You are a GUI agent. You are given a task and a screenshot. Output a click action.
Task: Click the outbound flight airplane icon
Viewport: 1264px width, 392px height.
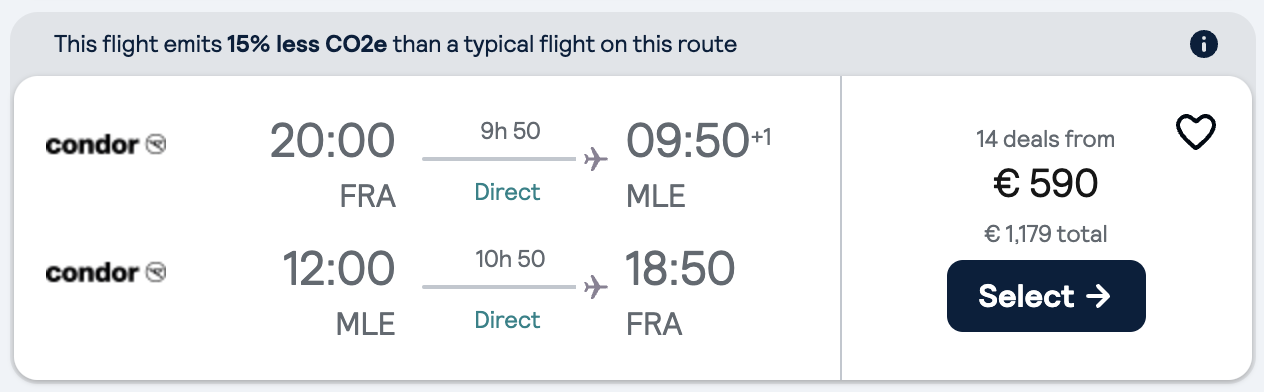tap(596, 159)
